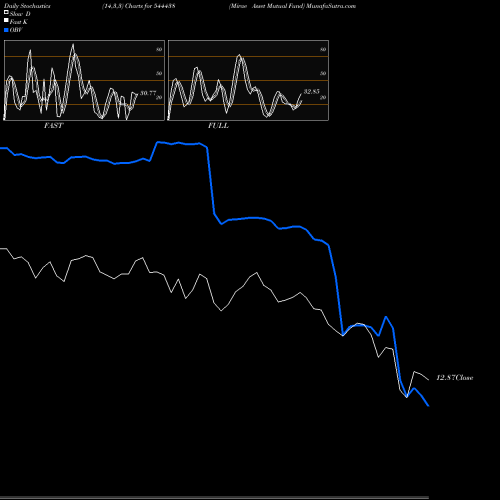Click the blue OBV legend swatch
500x500 pixels.
(6, 30)
